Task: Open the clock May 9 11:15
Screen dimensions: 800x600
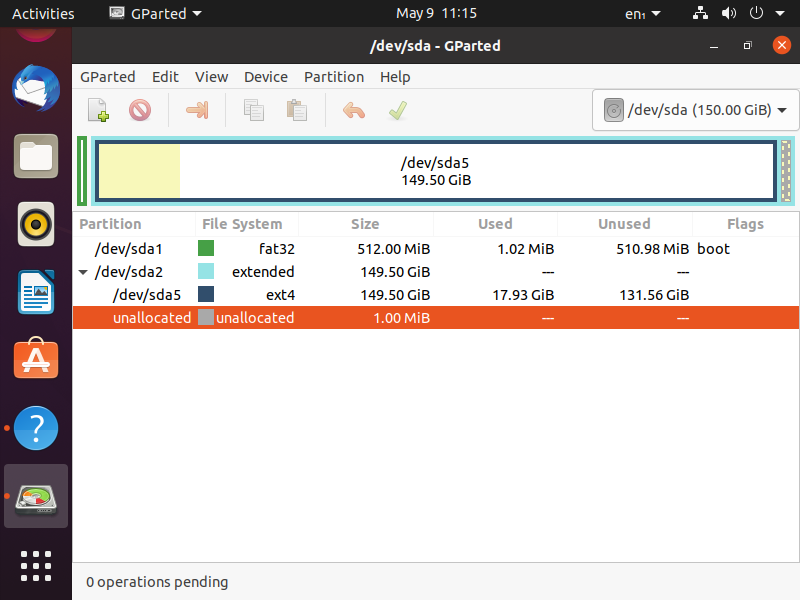Action: click(436, 13)
